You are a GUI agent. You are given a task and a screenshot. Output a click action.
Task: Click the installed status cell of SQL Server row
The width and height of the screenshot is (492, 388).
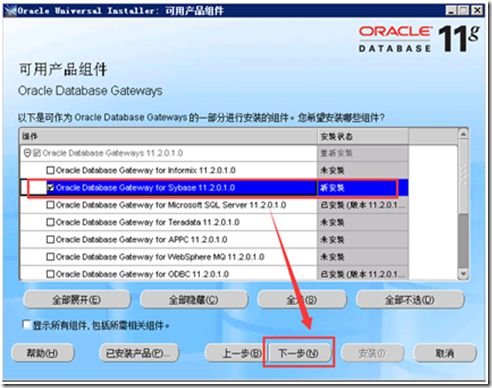click(x=363, y=205)
